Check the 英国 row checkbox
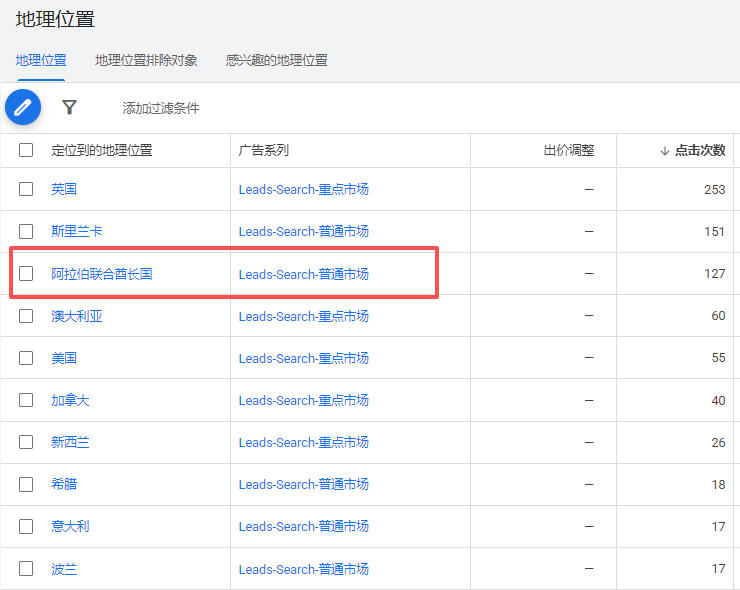The height and width of the screenshot is (590, 740). pyautogui.click(x=26, y=189)
